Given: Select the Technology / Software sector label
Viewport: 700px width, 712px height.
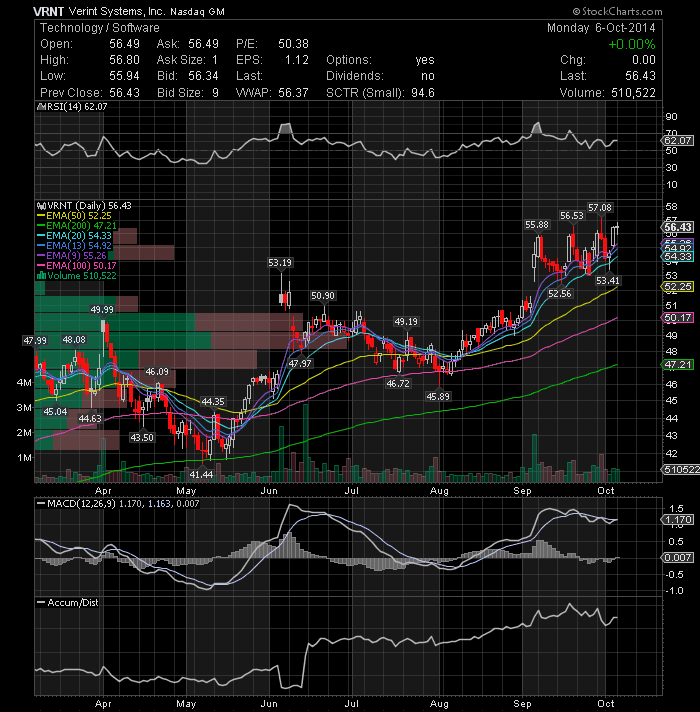Looking at the screenshot, I should coord(100,28).
